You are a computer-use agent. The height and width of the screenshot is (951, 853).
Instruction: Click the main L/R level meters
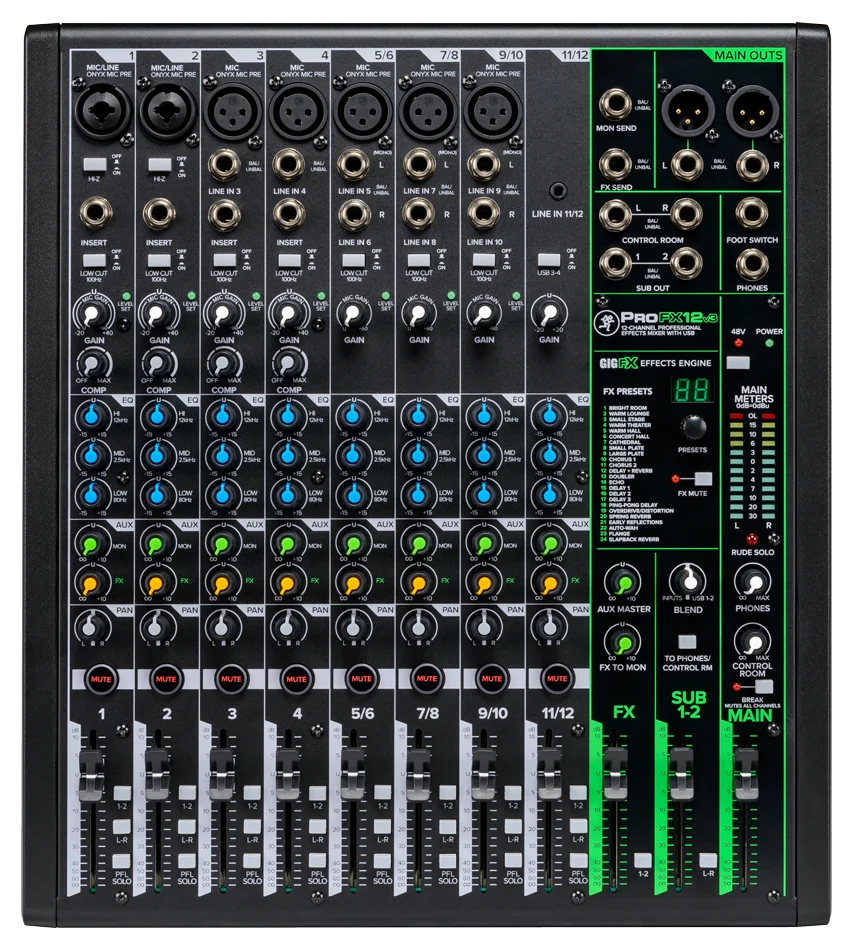[752, 466]
